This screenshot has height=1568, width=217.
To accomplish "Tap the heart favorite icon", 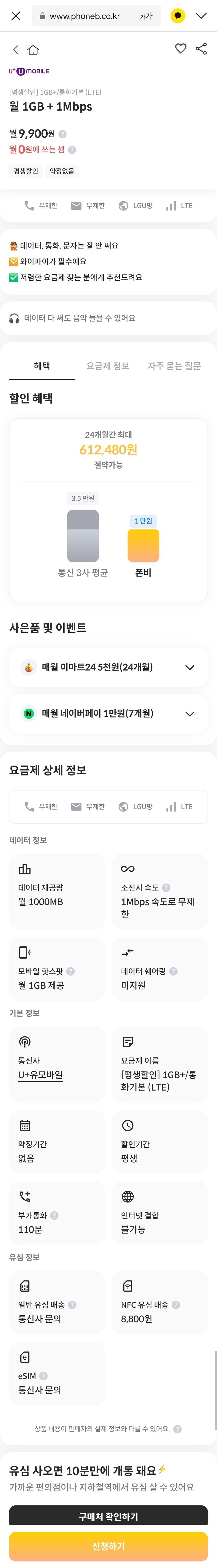I will click(181, 49).
